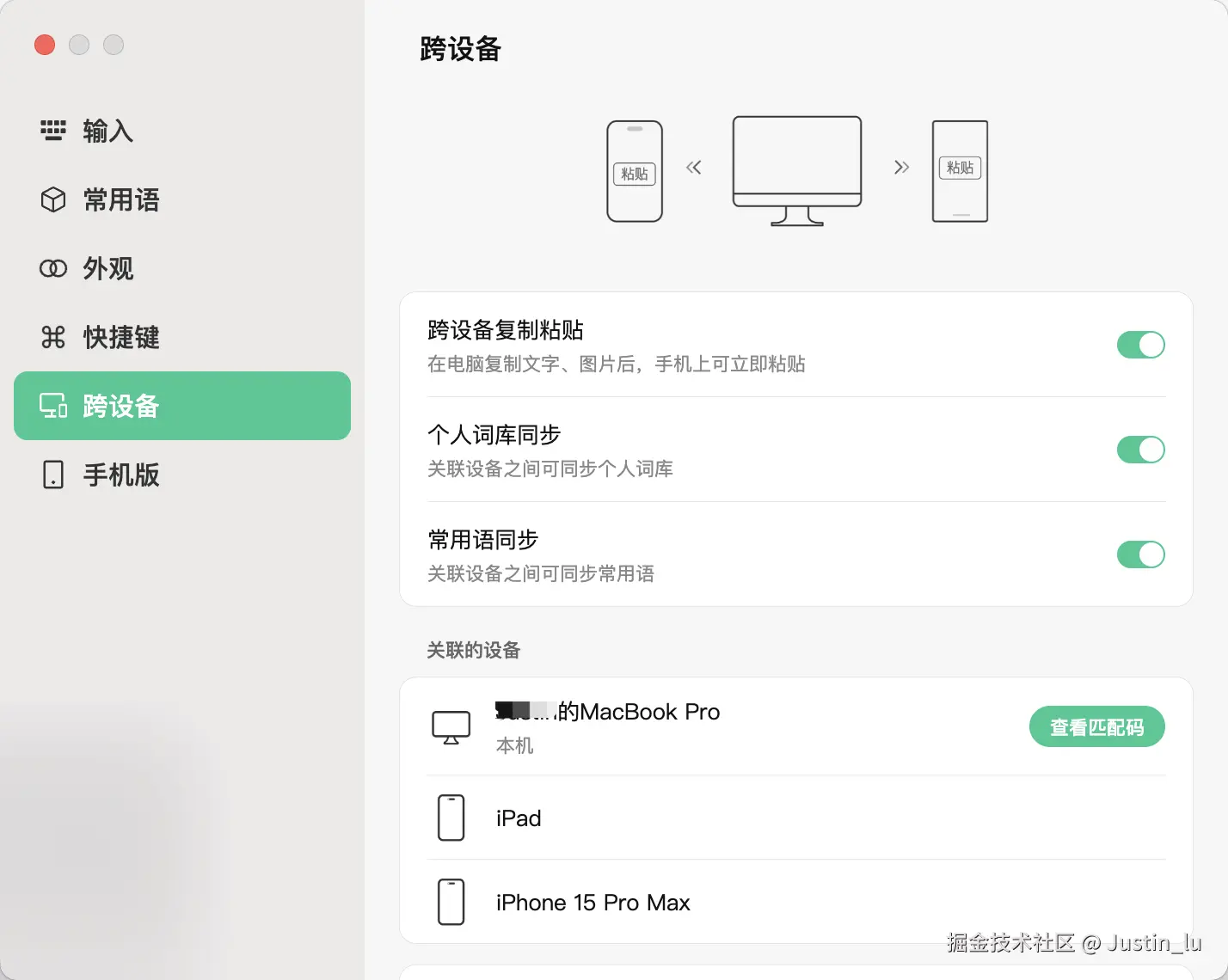Click the monitor icon of MacBook Pro device
The image size is (1228, 980).
(451, 727)
